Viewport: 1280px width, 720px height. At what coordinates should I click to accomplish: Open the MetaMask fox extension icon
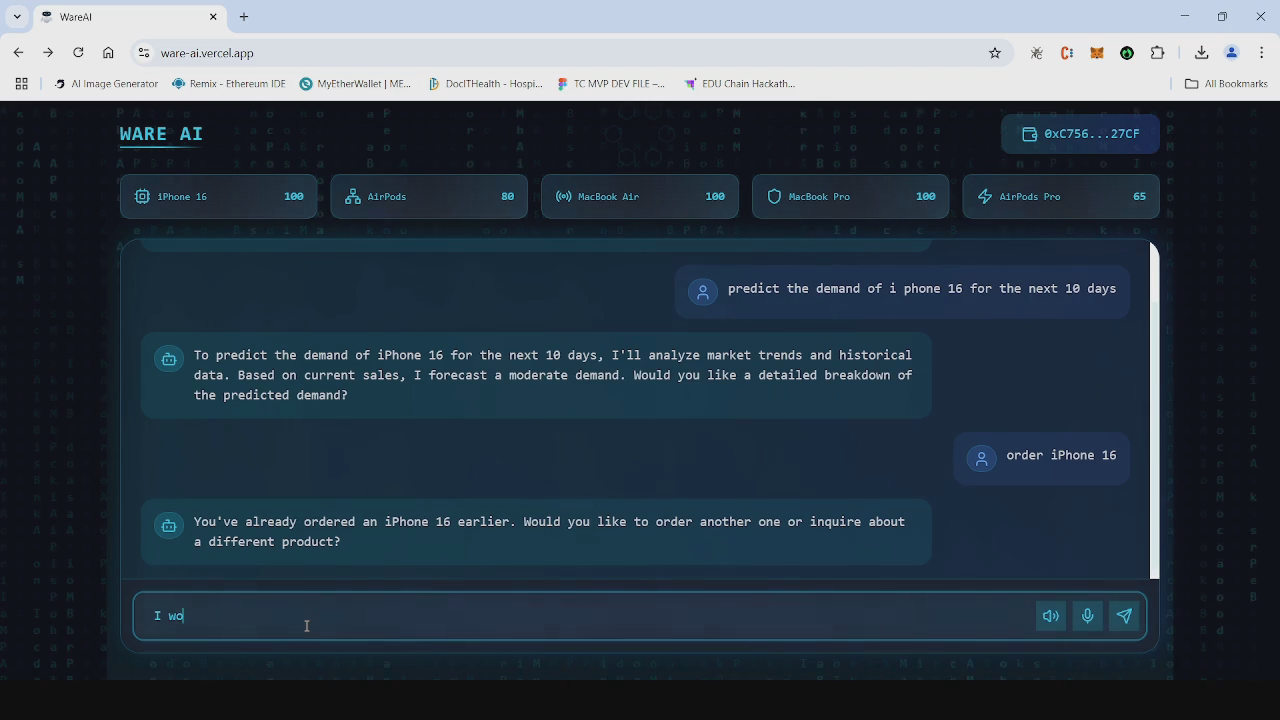(1097, 53)
